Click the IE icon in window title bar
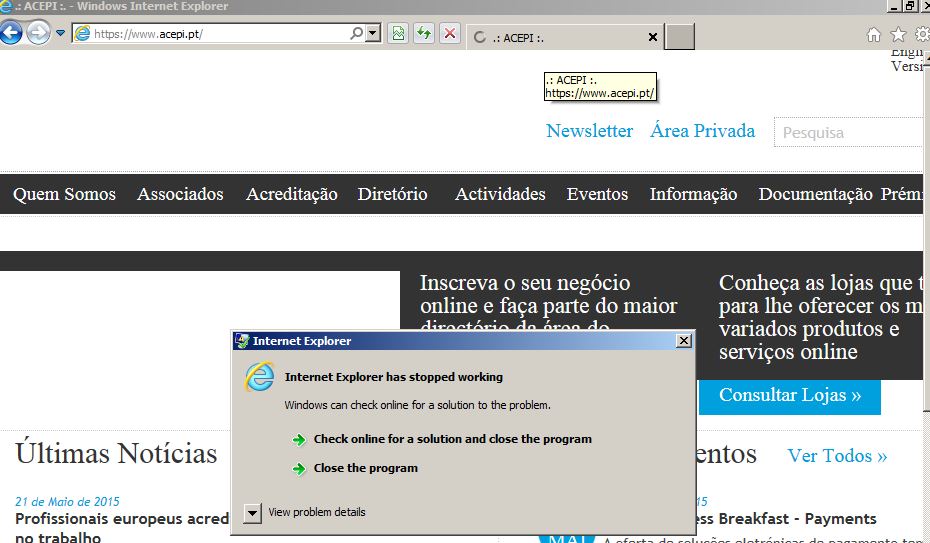 pos(6,6)
